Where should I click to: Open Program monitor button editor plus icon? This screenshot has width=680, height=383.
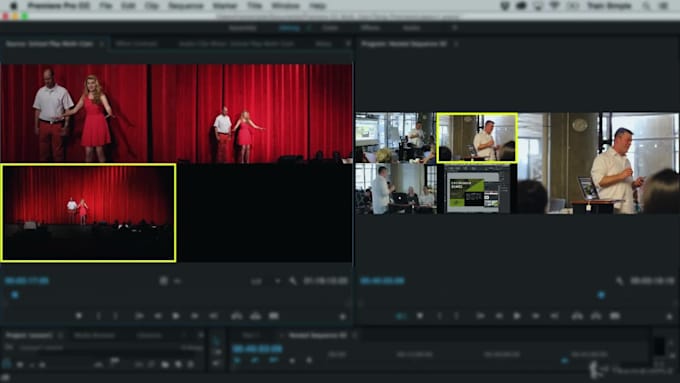(x=670, y=317)
